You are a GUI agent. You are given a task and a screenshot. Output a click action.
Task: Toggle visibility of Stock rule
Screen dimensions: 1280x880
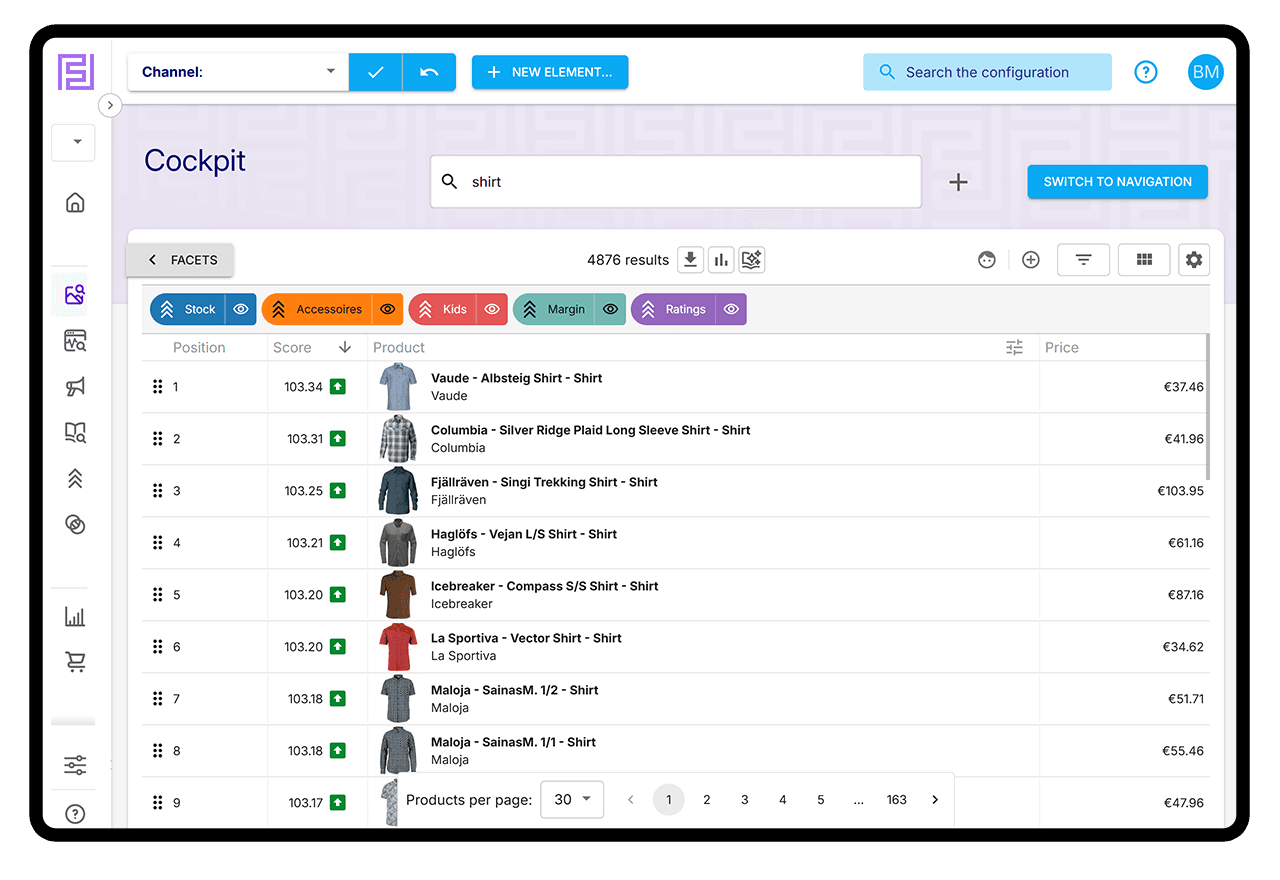tap(241, 309)
